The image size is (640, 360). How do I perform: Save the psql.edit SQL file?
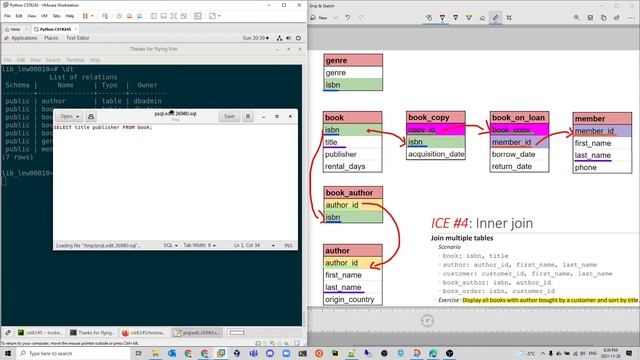(229, 116)
